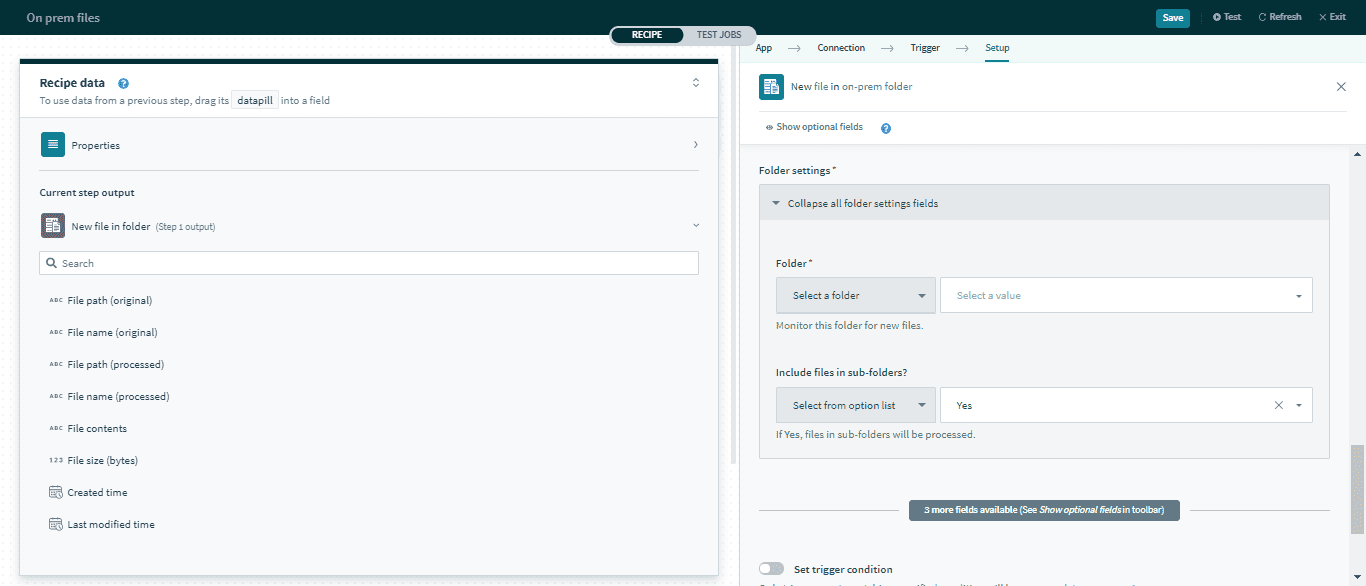The height and width of the screenshot is (586, 1366).
Task: Open the Select a value folder dropdown
Action: tap(1125, 296)
